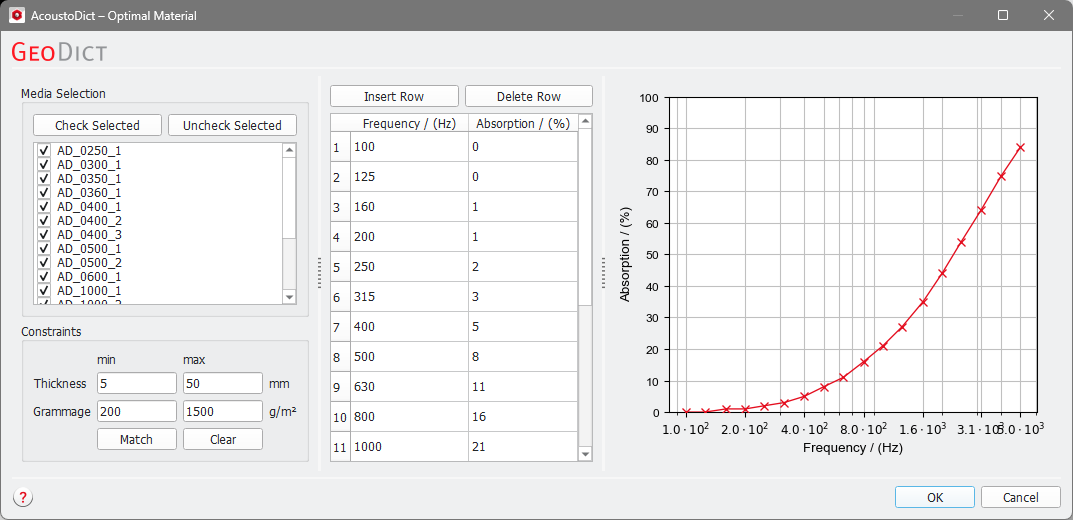The image size is (1073, 520).
Task: Click the Thickness max input field
Action: [223, 383]
